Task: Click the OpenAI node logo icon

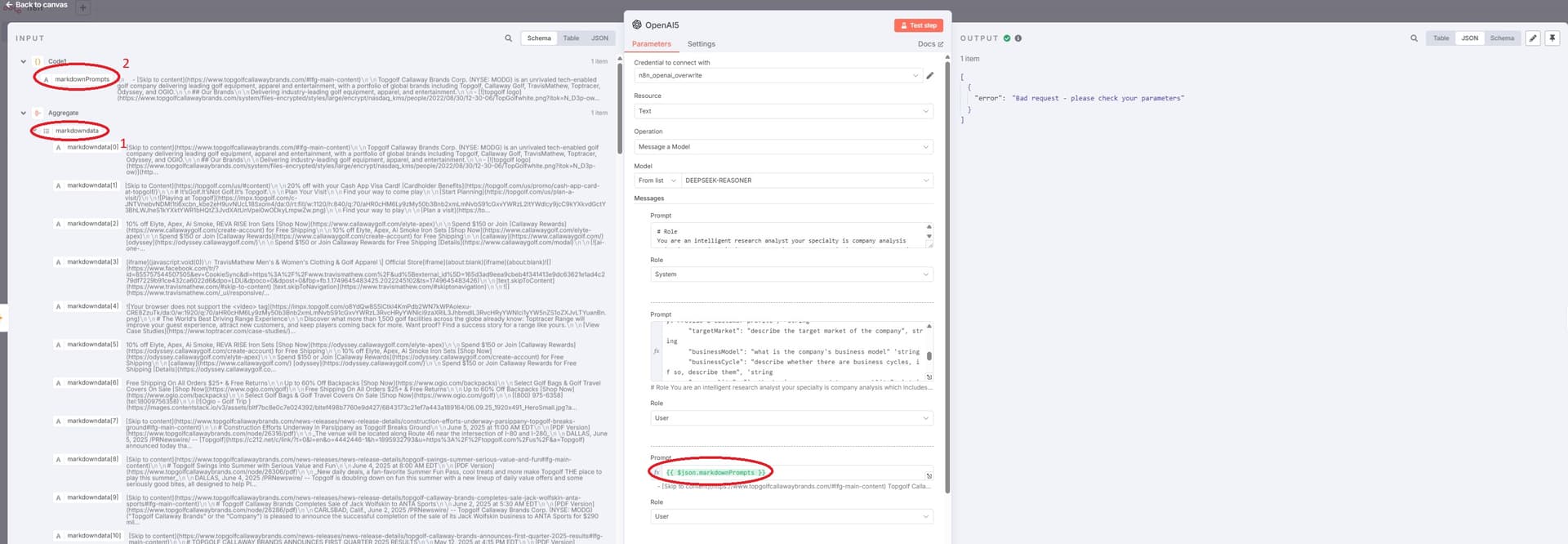Action: point(637,25)
